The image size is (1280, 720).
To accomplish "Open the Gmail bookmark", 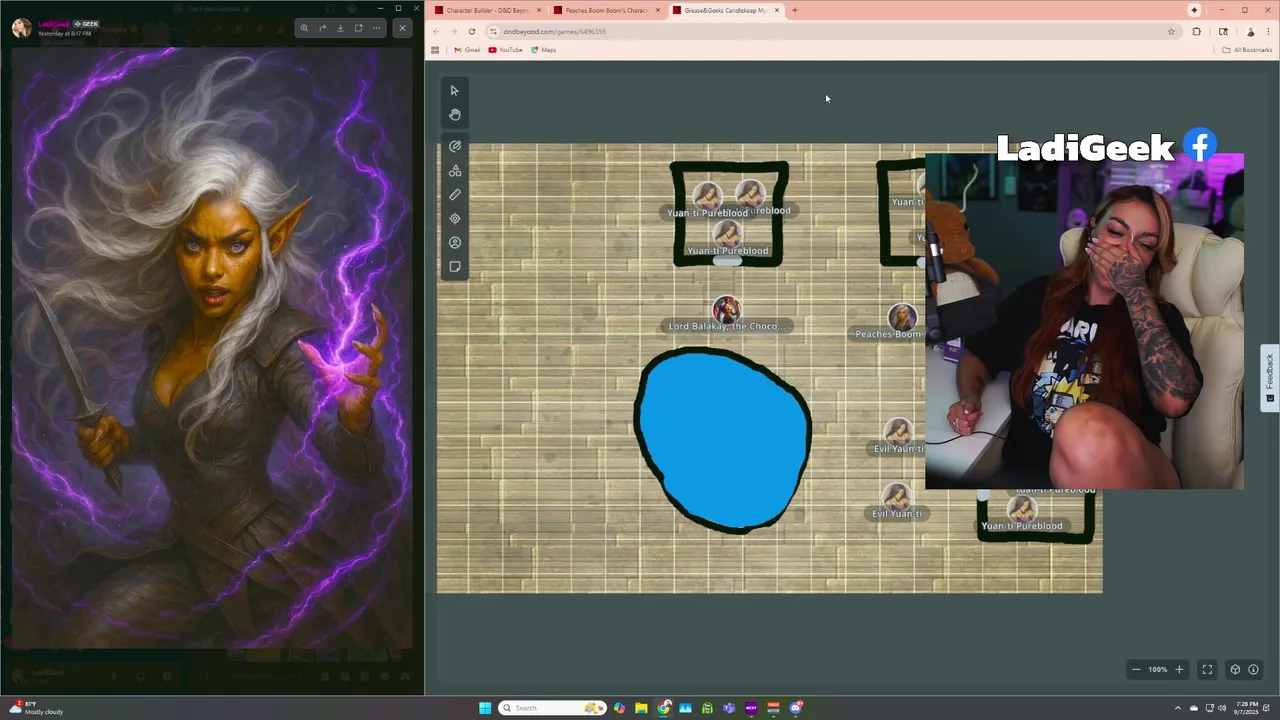I will tap(467, 50).
